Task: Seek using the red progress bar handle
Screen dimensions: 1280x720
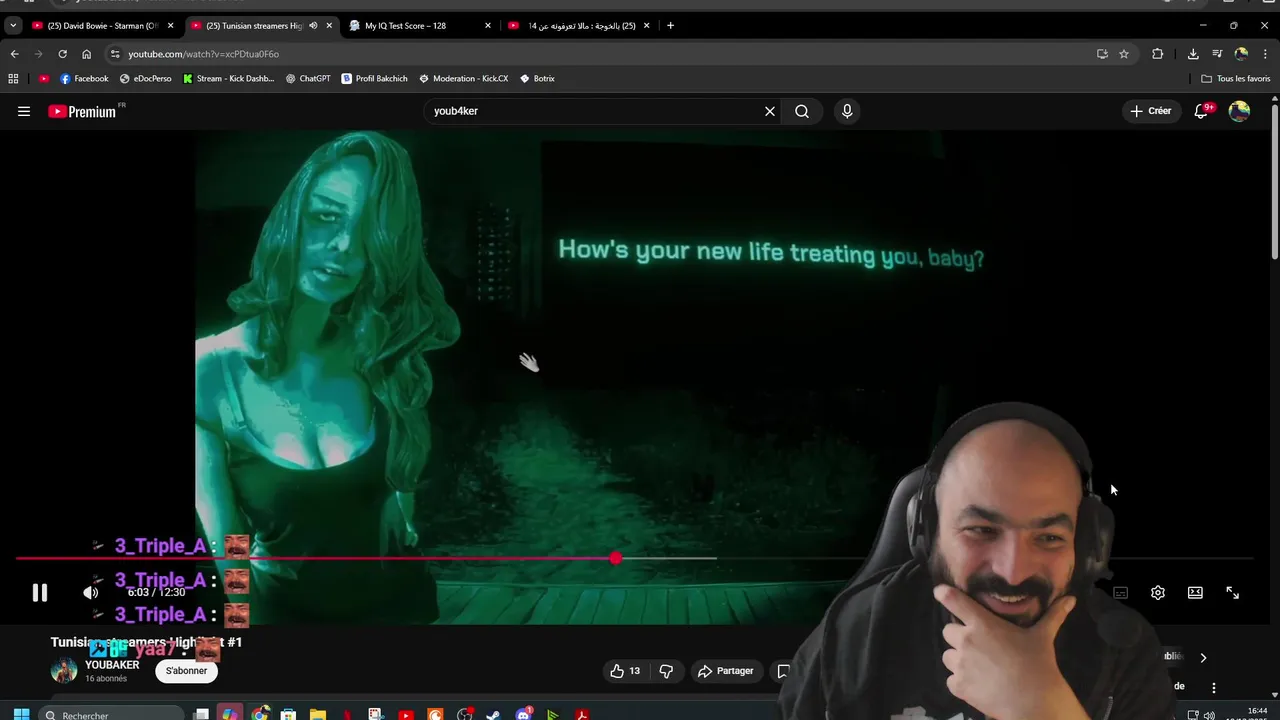Action: click(616, 558)
